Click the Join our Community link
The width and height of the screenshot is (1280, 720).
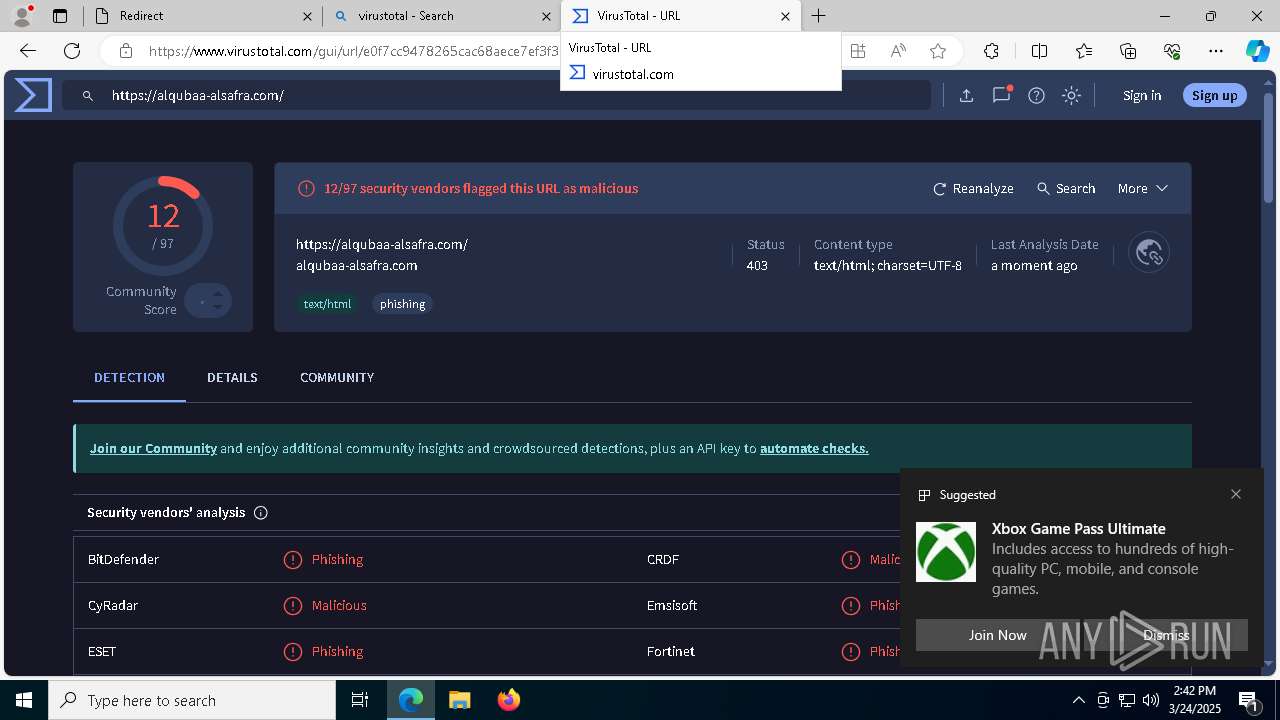[153, 448]
